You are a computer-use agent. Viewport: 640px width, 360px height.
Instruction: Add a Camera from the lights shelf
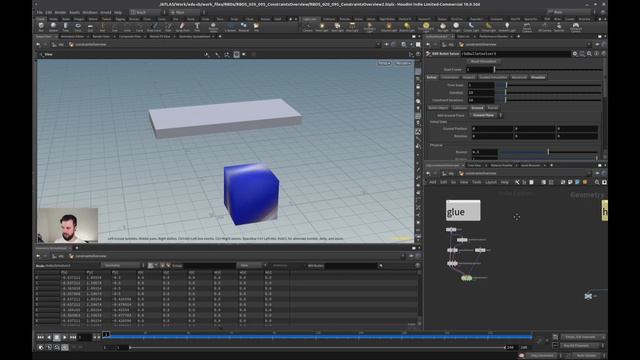coord(307,27)
